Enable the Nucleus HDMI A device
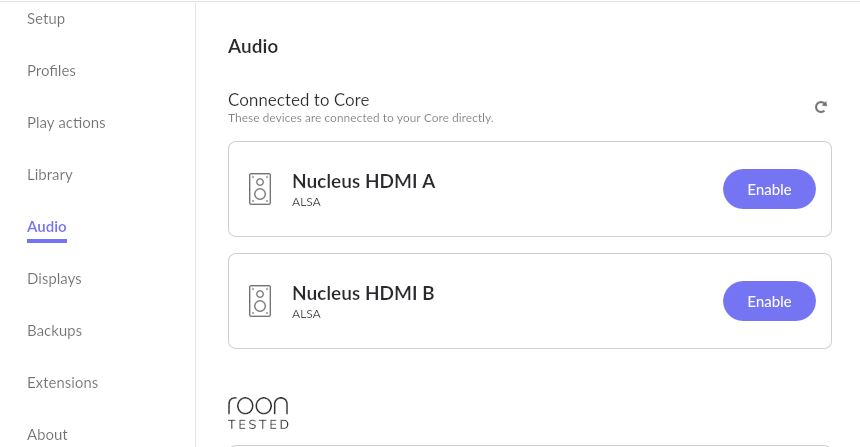 769,189
